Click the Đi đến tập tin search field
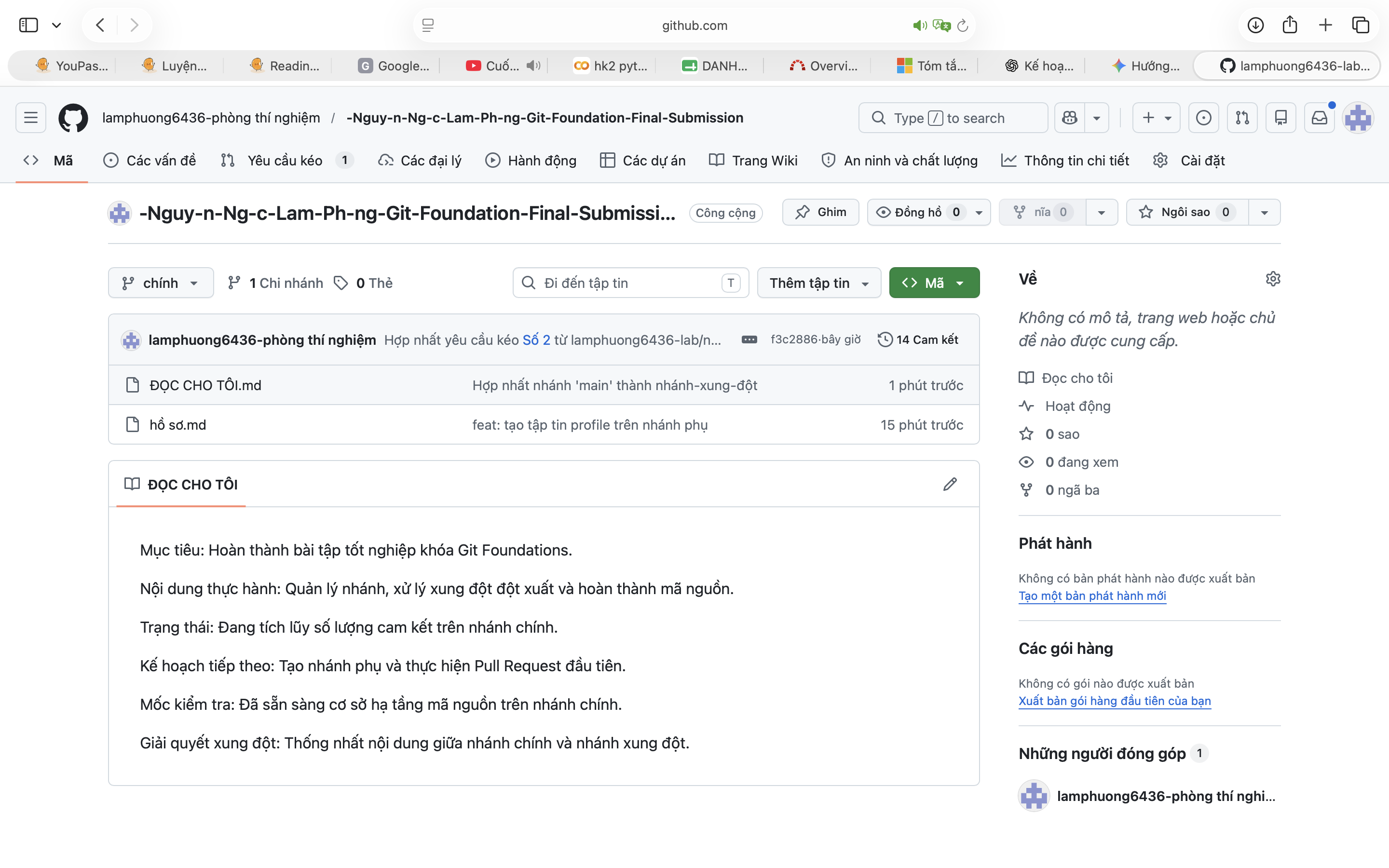 631,283
